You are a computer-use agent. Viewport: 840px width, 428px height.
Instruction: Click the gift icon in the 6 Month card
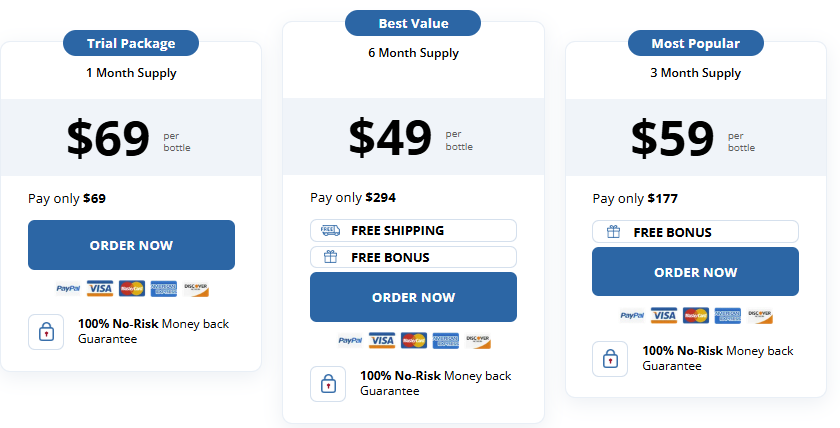point(331,257)
